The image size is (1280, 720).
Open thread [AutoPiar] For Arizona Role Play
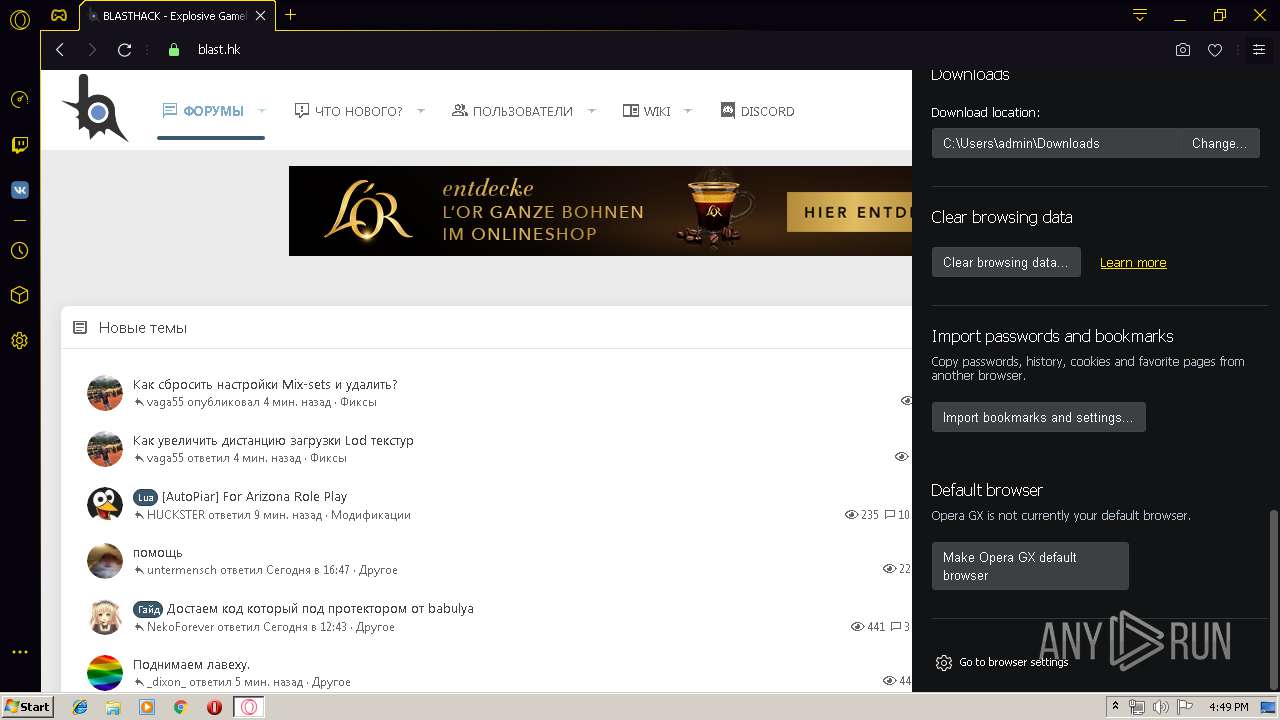click(x=254, y=496)
